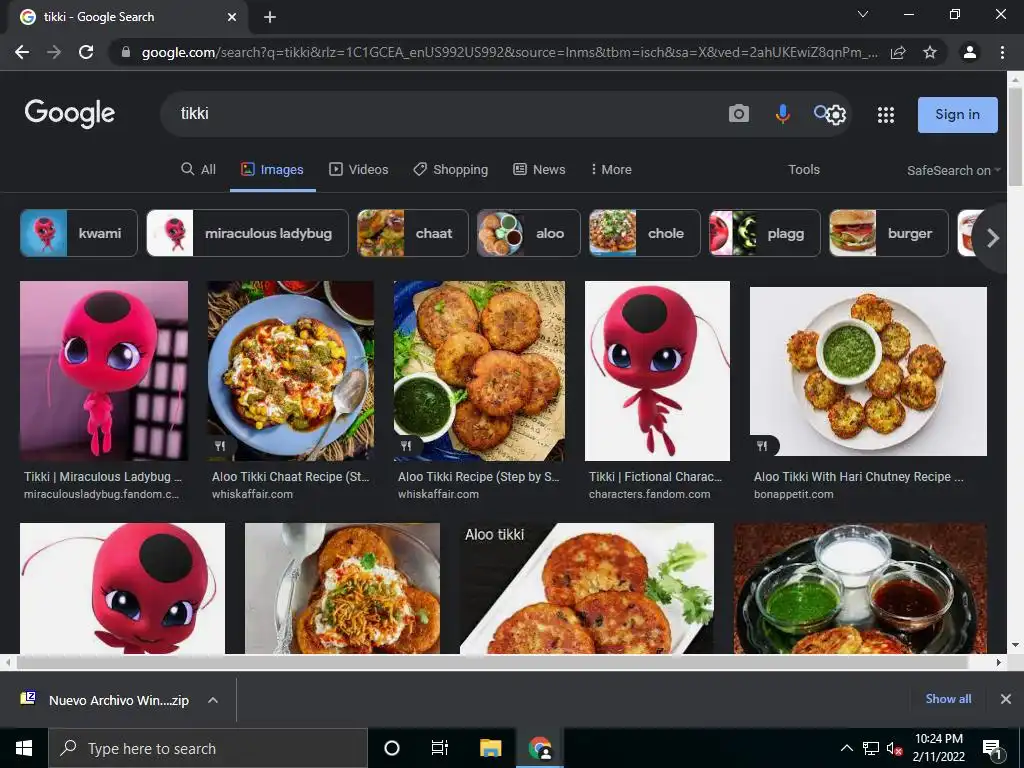Open Aloo Tikki Recipe Step by Step image
Screen dimensions: 1024x768
point(479,371)
